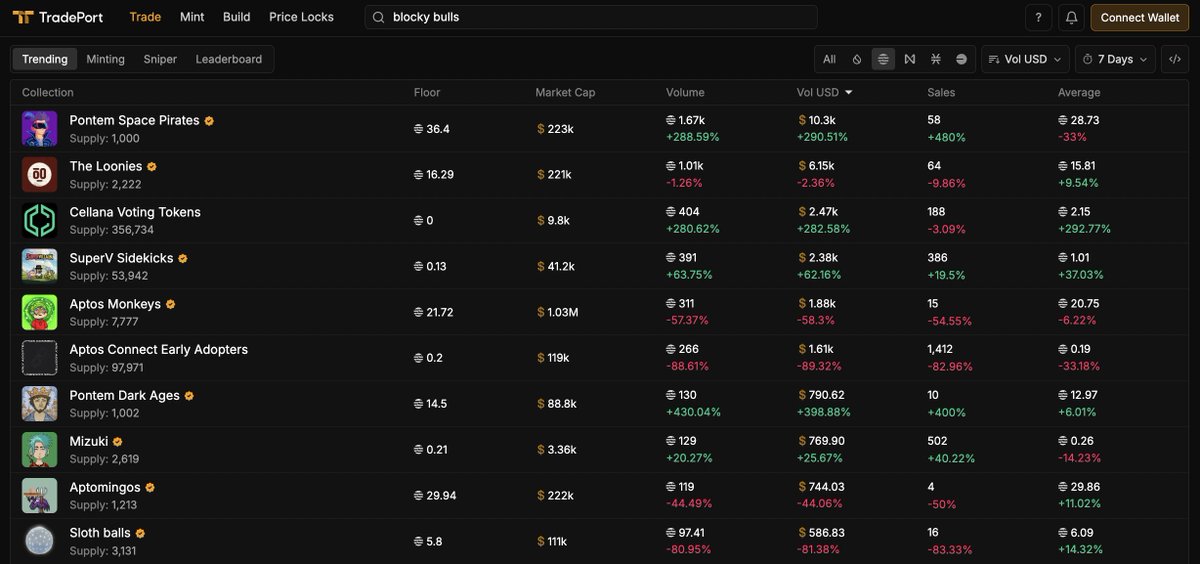Sort by the Market Cap column header

[565, 92]
